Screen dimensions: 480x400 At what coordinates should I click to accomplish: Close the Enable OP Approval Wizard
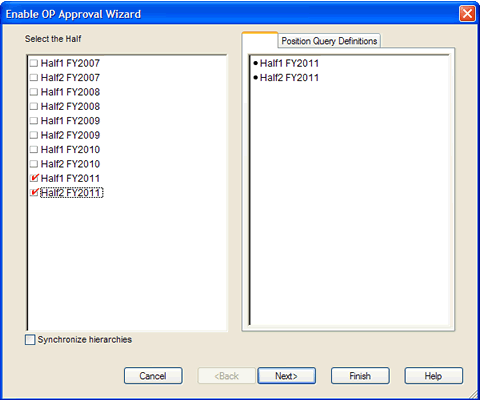[x=467, y=14]
